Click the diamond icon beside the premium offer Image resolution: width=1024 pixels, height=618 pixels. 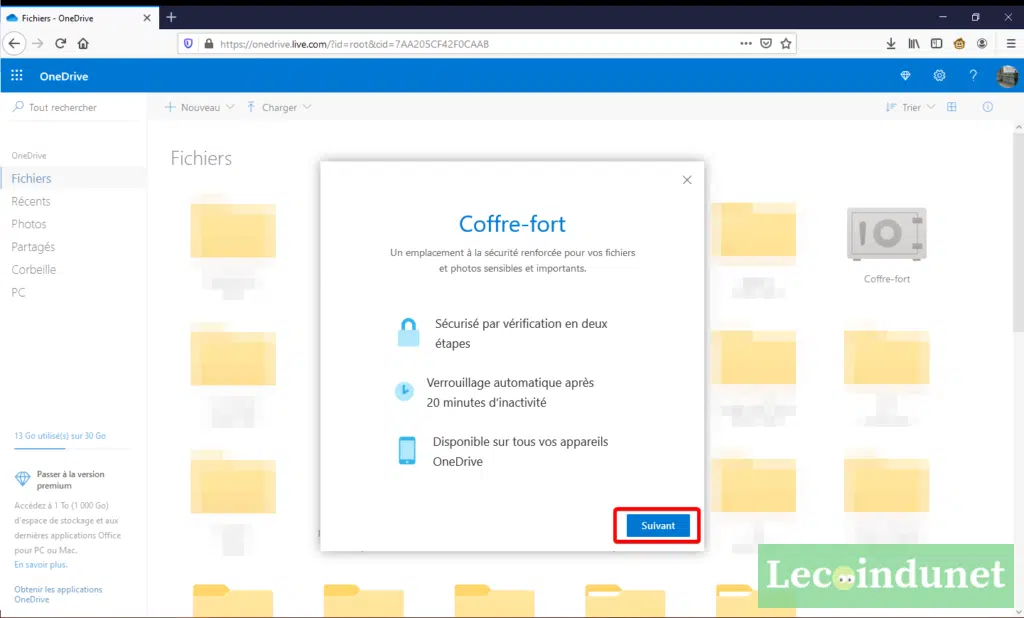pos(22,479)
